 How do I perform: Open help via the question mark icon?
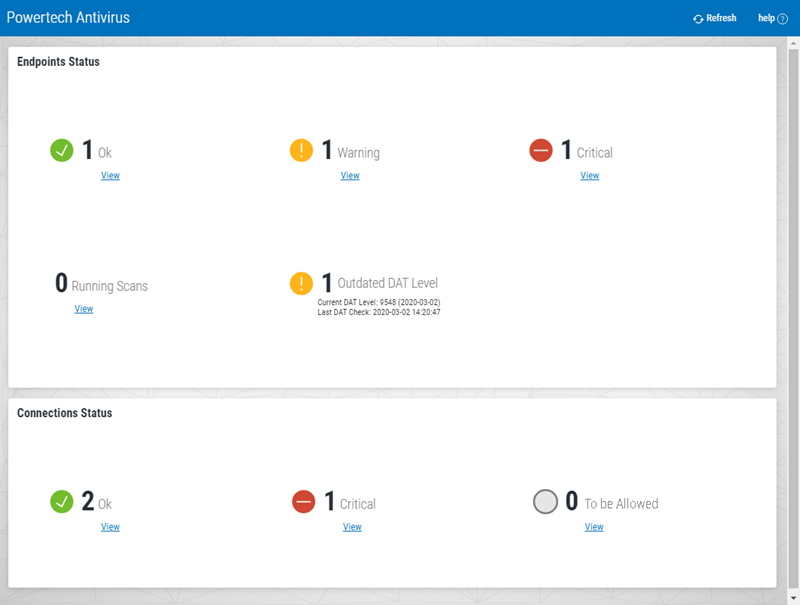[x=783, y=19]
